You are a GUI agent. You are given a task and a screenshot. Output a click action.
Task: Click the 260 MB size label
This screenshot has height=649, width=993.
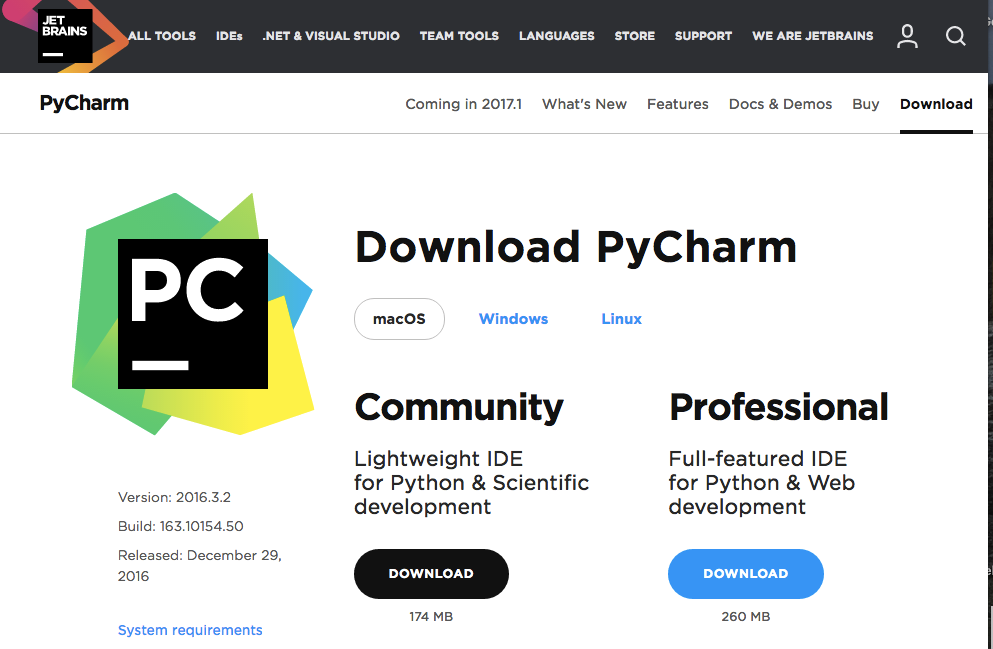click(745, 617)
